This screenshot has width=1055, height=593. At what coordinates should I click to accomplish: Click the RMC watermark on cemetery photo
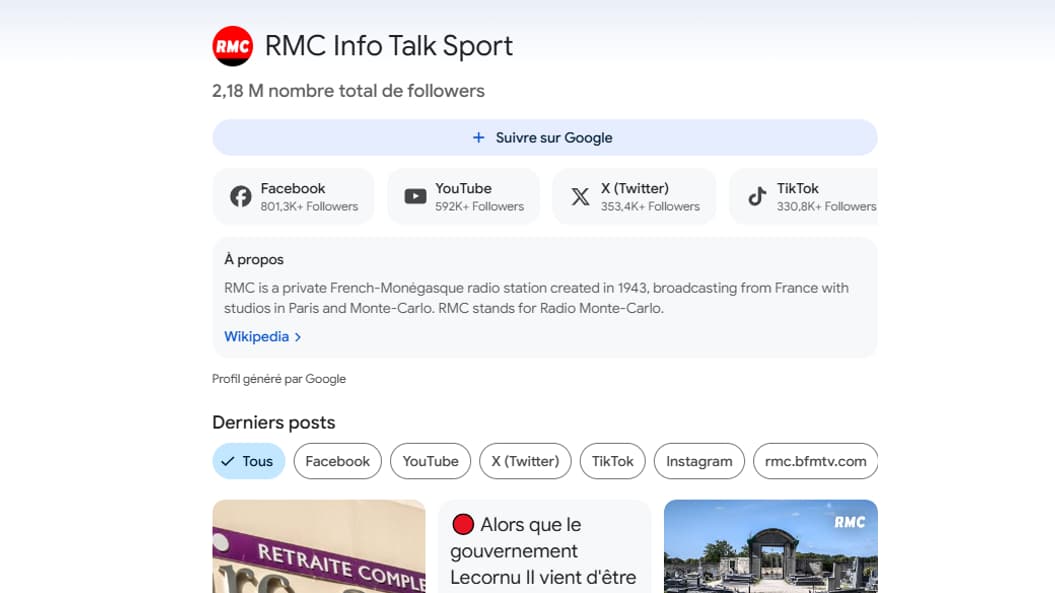click(x=849, y=522)
